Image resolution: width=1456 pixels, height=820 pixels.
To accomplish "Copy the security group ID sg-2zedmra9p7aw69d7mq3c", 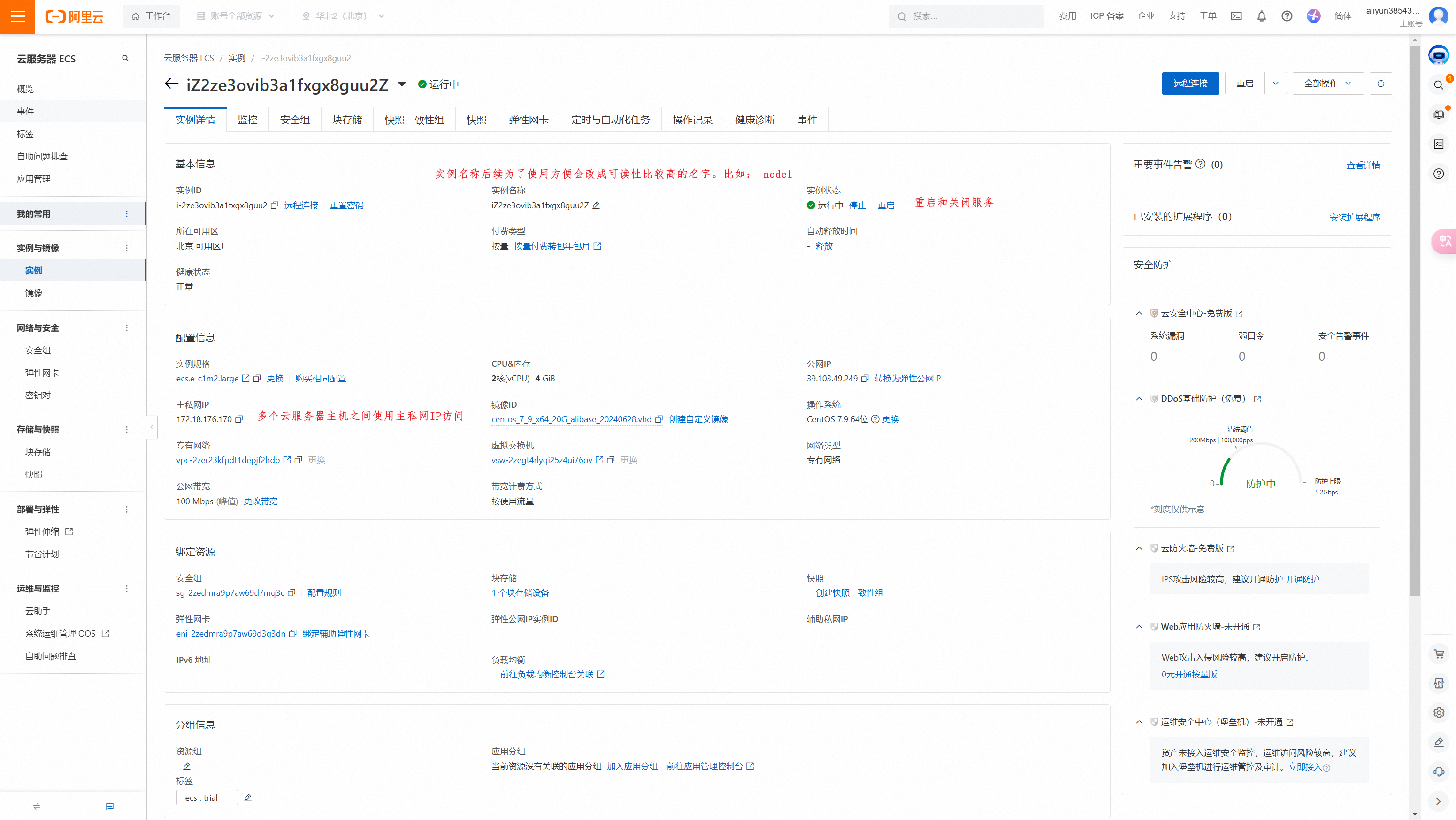I will point(291,592).
